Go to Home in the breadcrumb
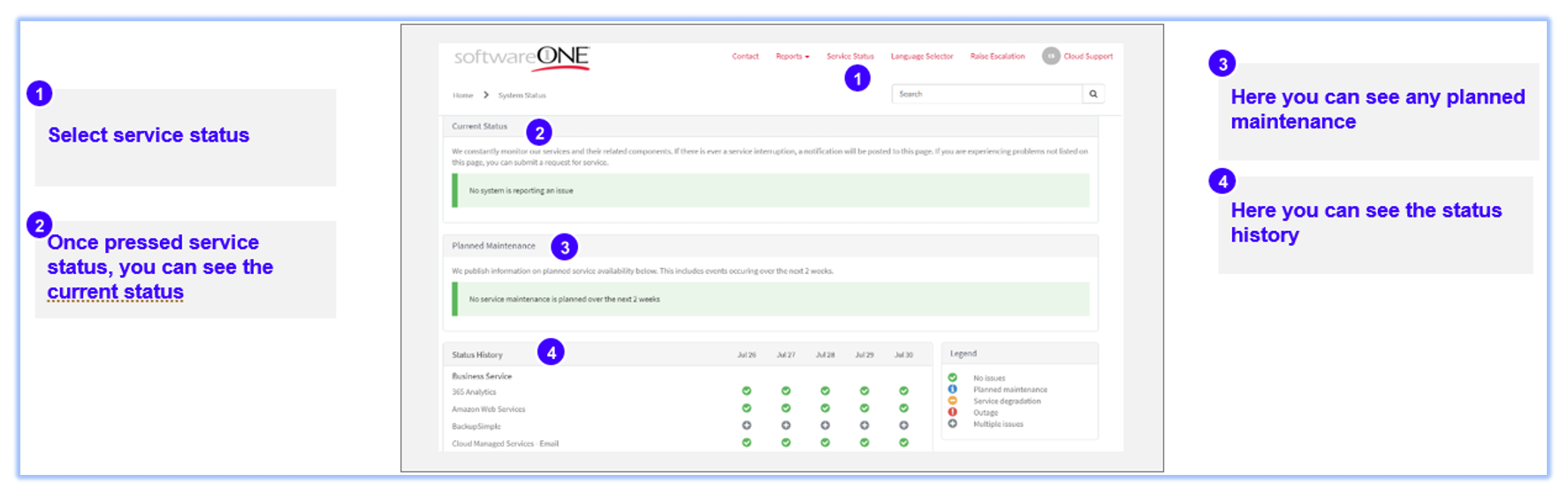 pos(463,96)
